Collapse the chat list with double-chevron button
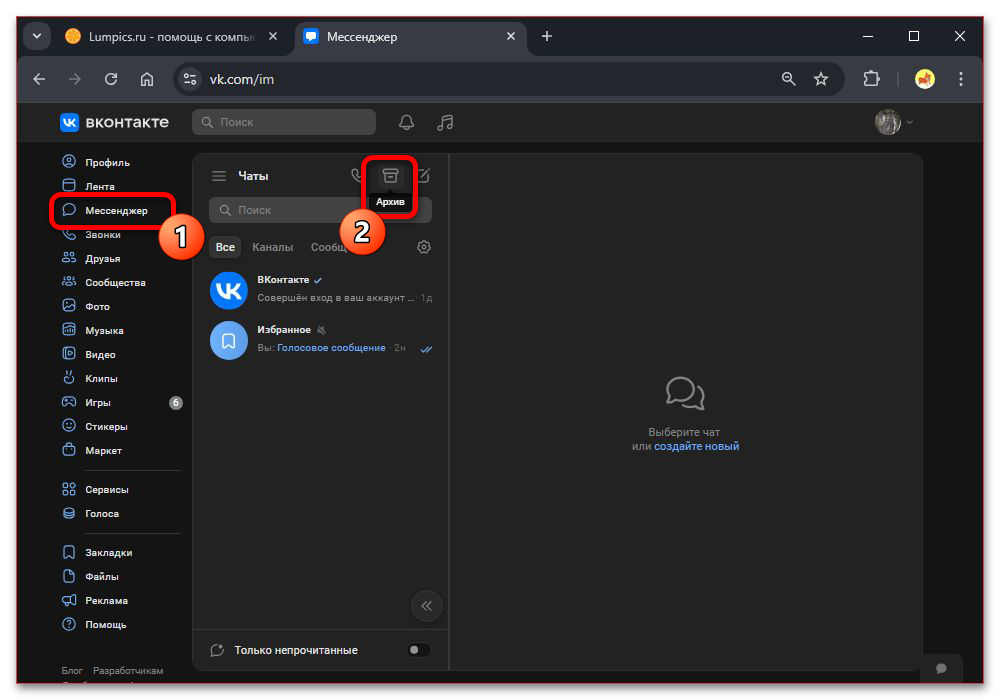 click(x=427, y=606)
